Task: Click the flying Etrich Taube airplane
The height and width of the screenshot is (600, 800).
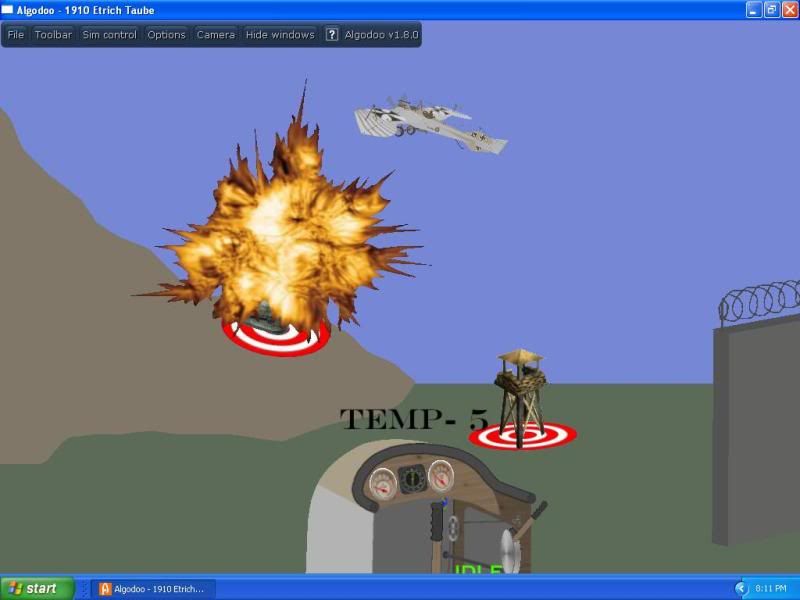Action: pyautogui.click(x=428, y=124)
